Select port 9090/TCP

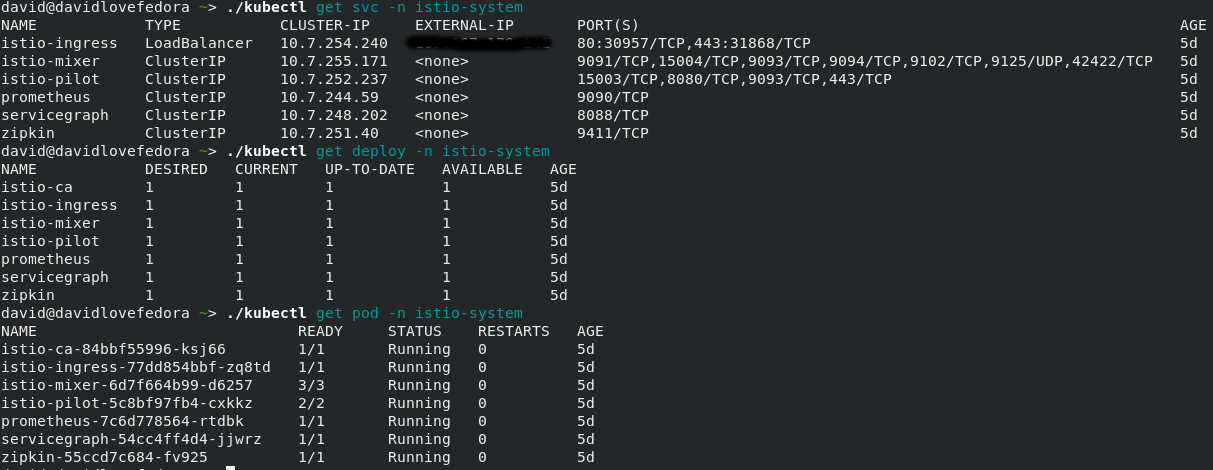point(613,97)
